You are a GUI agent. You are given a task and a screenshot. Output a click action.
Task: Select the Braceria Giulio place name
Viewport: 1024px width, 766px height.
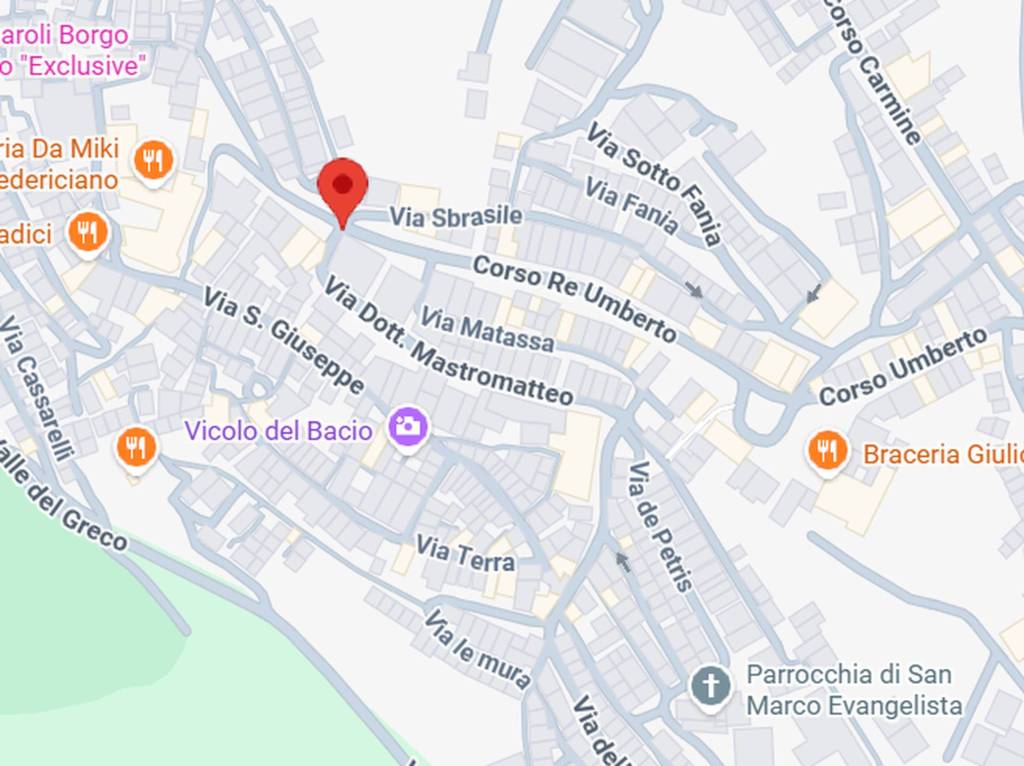(x=943, y=455)
